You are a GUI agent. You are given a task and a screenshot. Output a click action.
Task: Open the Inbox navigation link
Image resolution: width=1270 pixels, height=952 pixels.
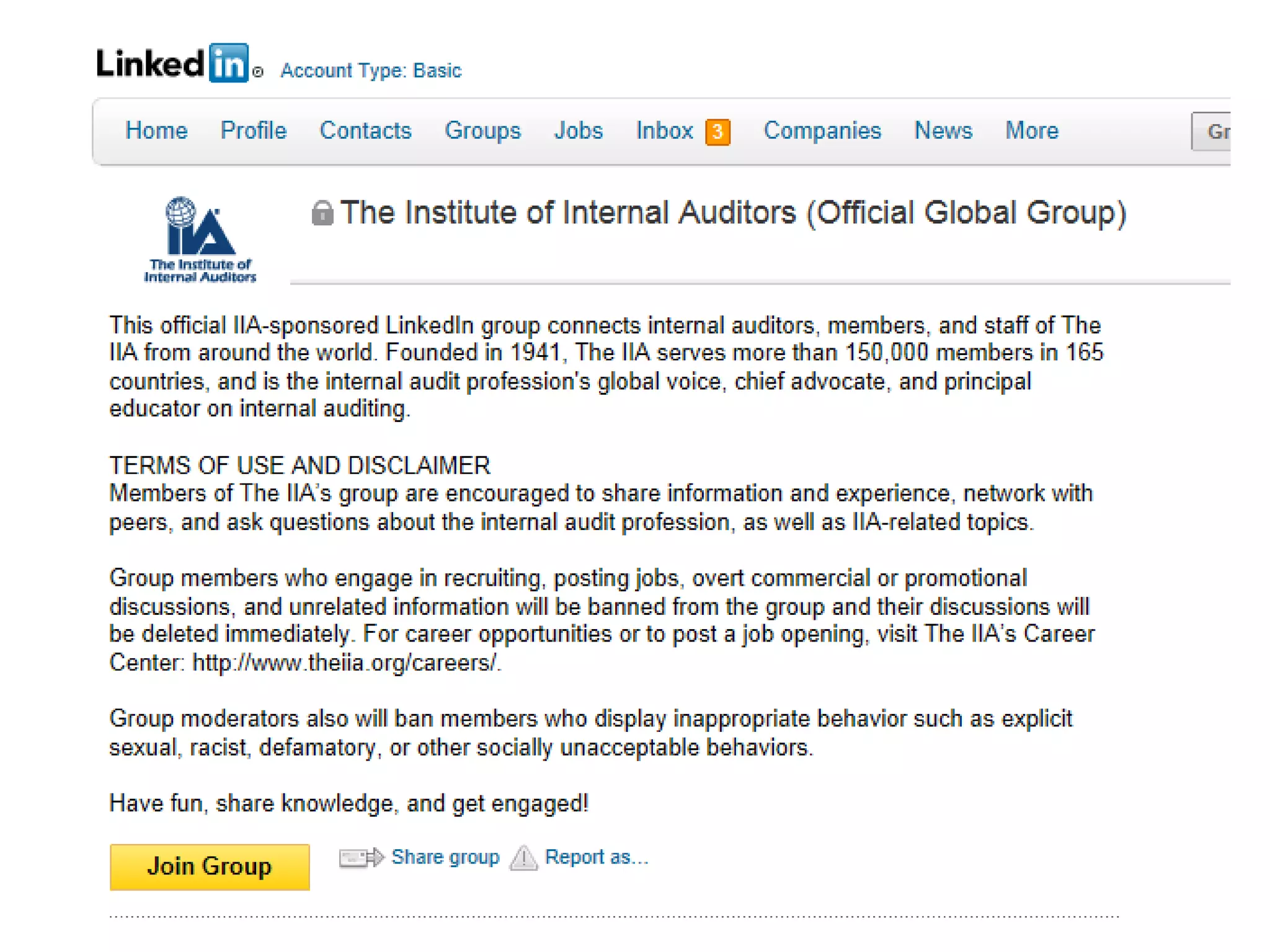[664, 131]
